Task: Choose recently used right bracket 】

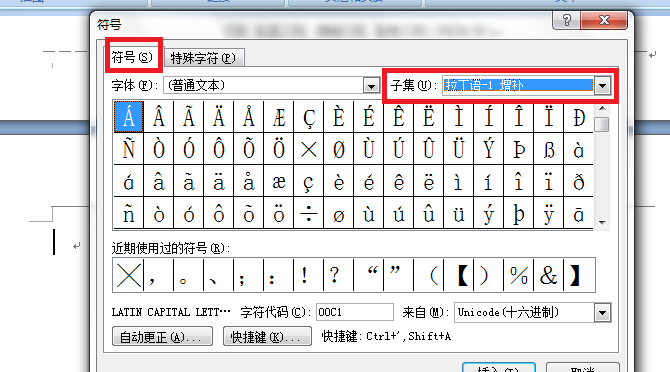Action: click(x=579, y=275)
